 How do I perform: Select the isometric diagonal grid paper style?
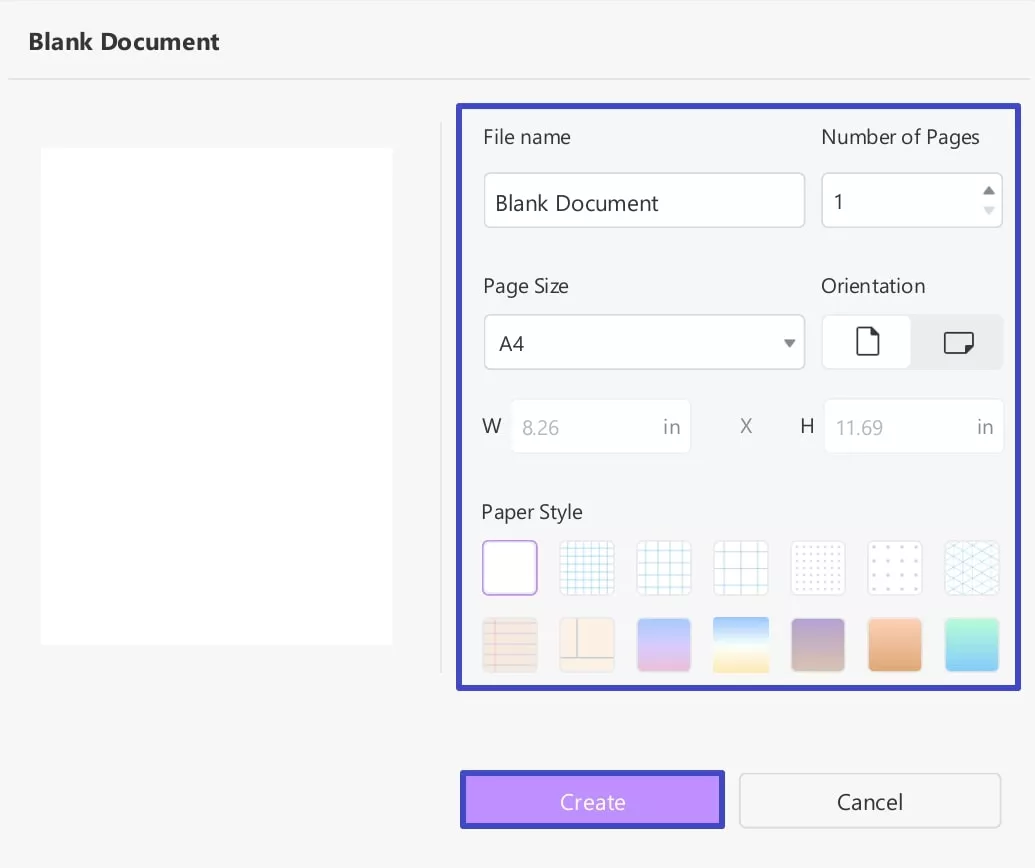(x=971, y=568)
